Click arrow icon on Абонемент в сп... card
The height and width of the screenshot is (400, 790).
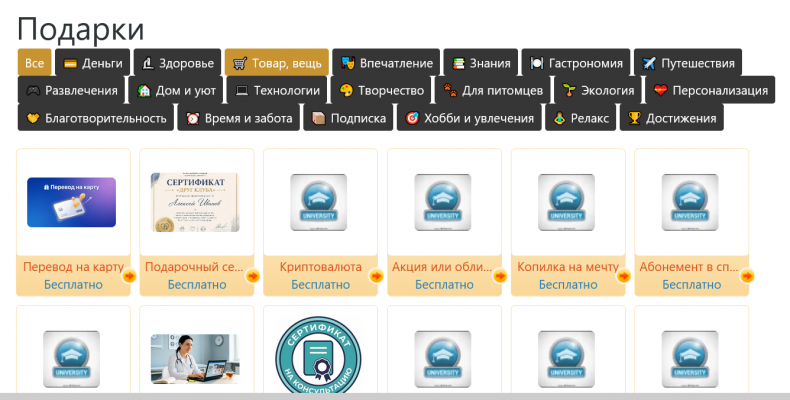748,276
